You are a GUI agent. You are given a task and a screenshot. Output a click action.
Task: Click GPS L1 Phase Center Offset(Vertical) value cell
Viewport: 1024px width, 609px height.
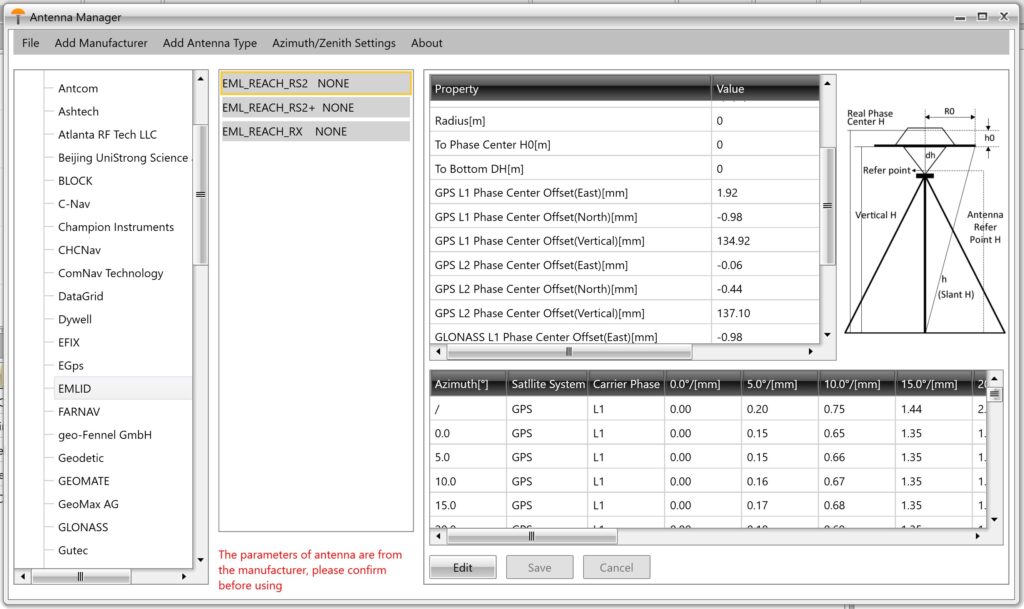pyautogui.click(x=765, y=241)
